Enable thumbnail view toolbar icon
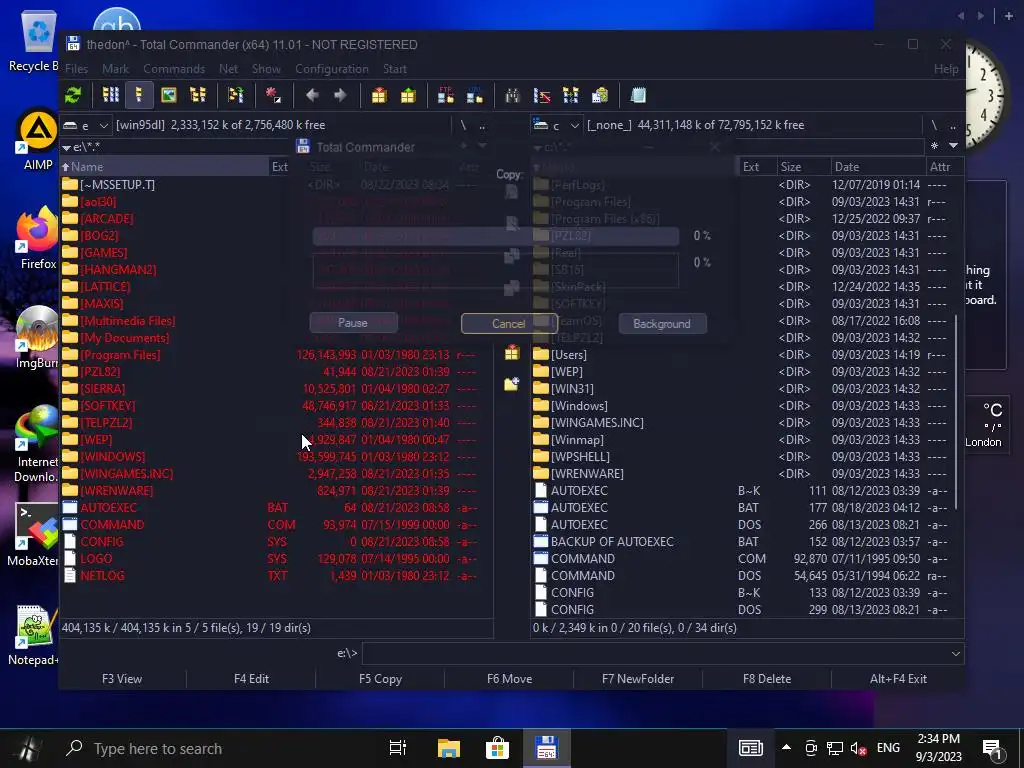 tap(168, 95)
